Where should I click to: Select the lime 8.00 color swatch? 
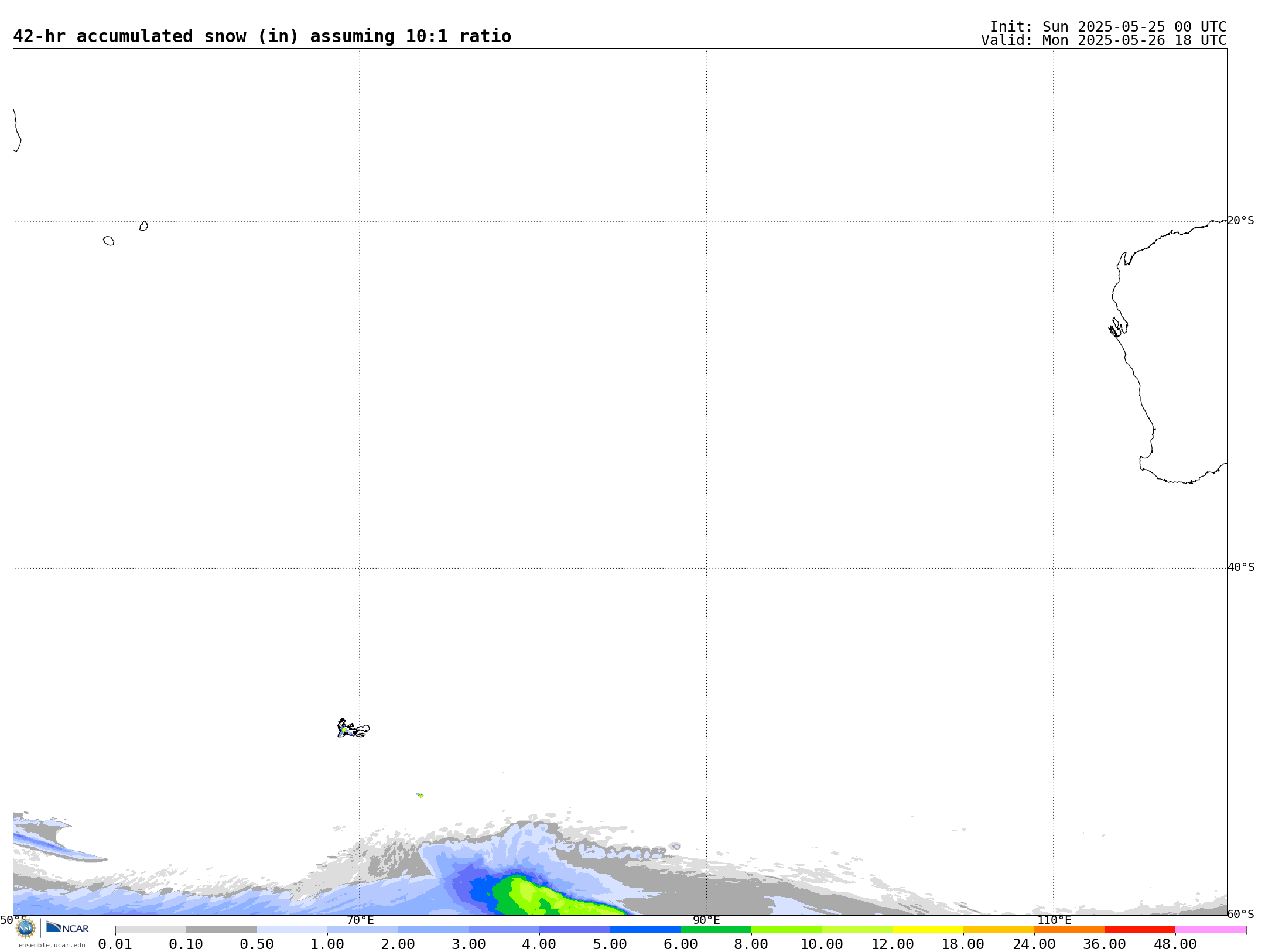(x=787, y=930)
